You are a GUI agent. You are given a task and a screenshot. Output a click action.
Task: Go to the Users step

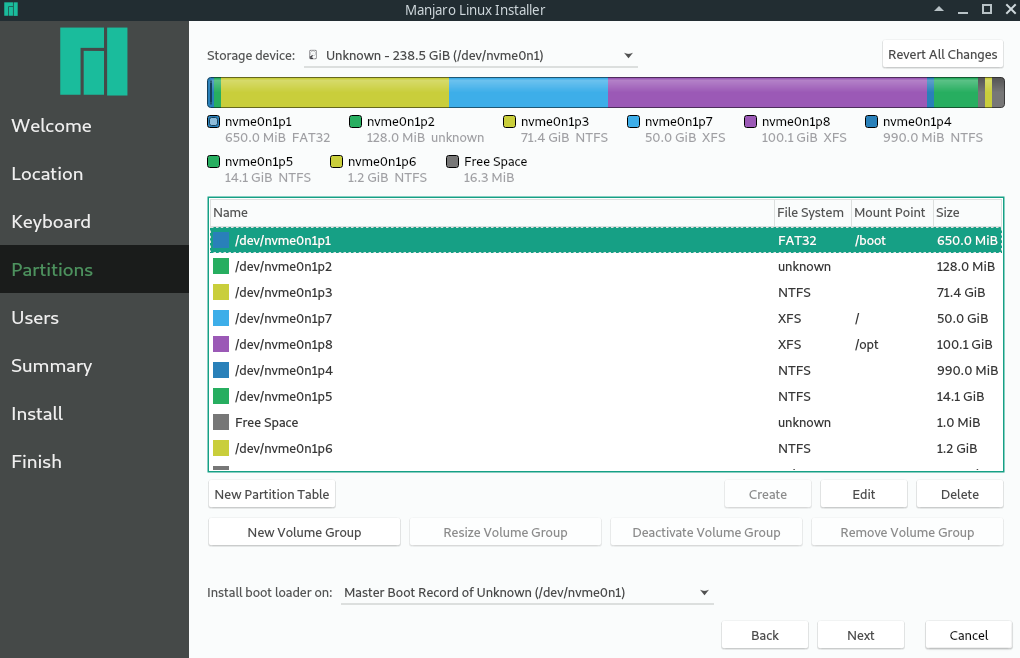[94, 317]
